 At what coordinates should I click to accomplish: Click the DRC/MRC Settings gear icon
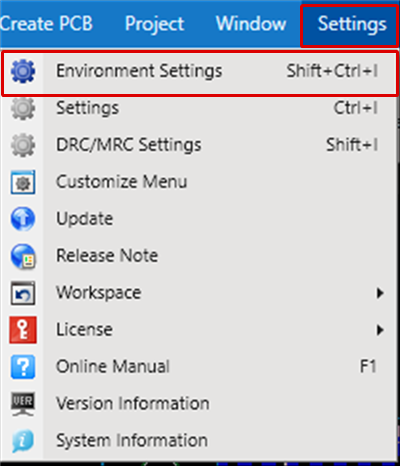point(23,145)
